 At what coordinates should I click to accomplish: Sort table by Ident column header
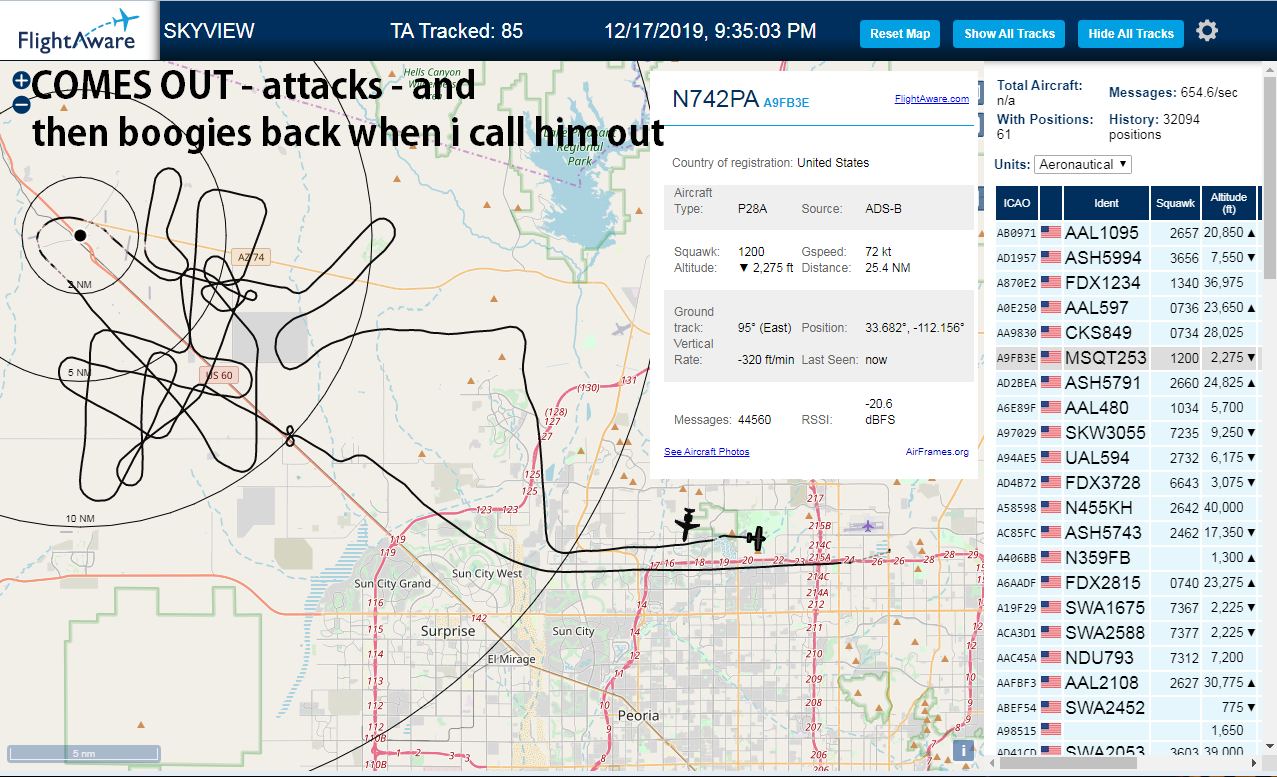[1106, 203]
